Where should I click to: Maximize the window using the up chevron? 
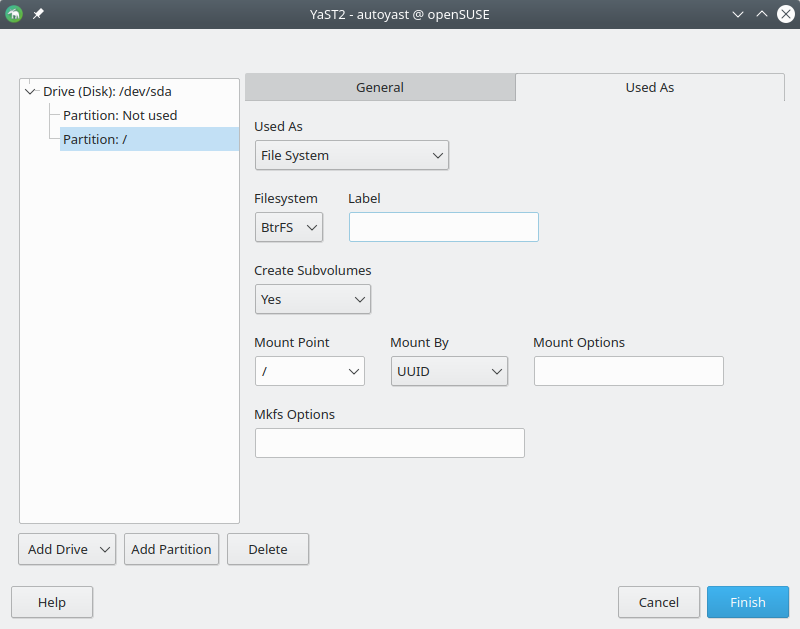762,15
